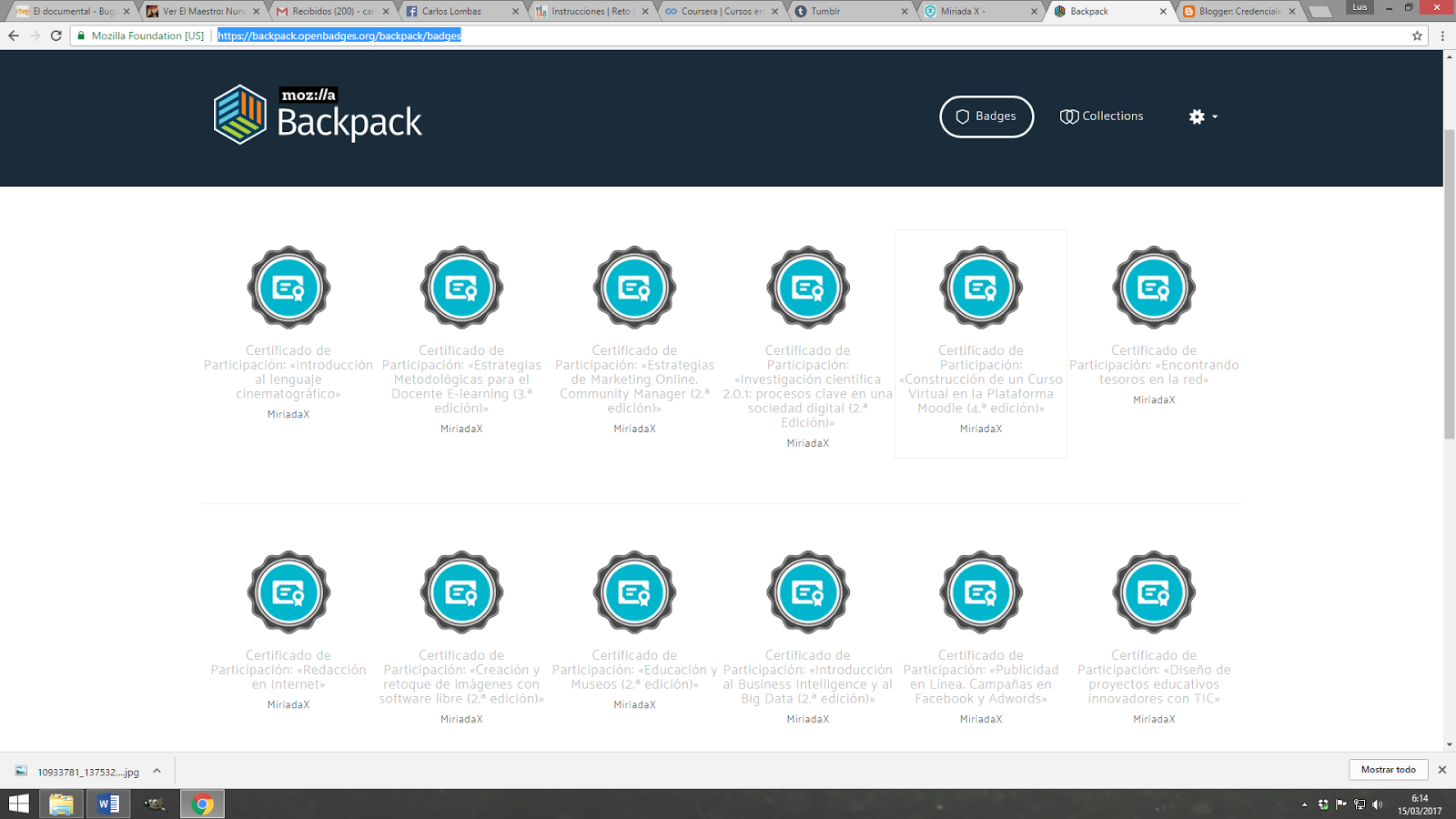Open the volume control in system tray
1456x819 pixels.
1378,804
